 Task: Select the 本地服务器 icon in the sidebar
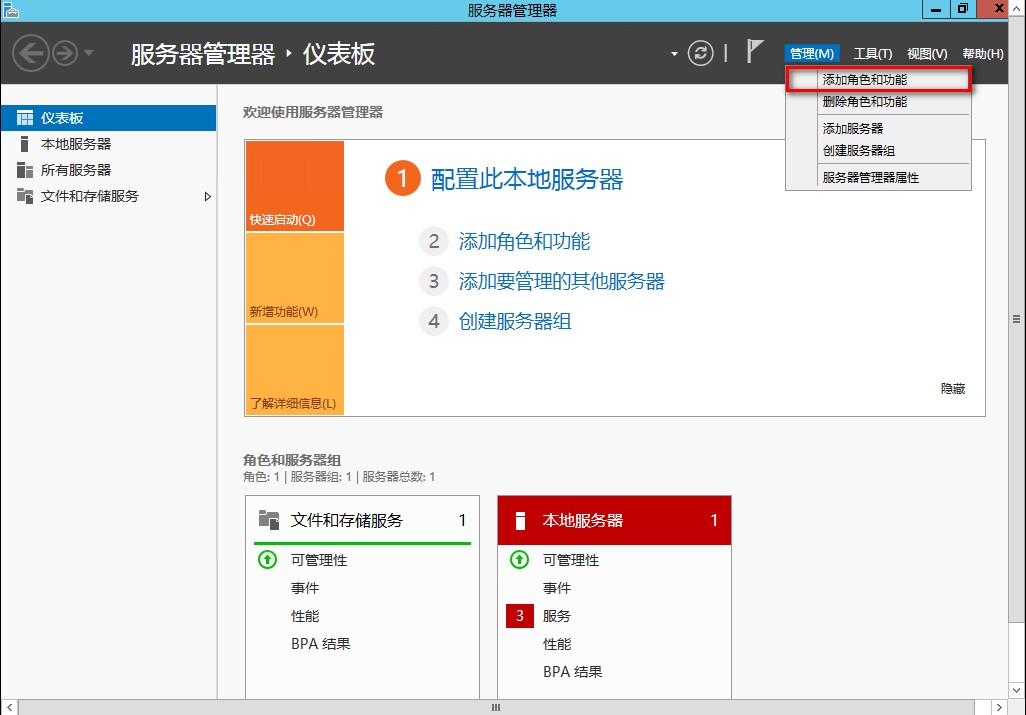click(x=24, y=144)
